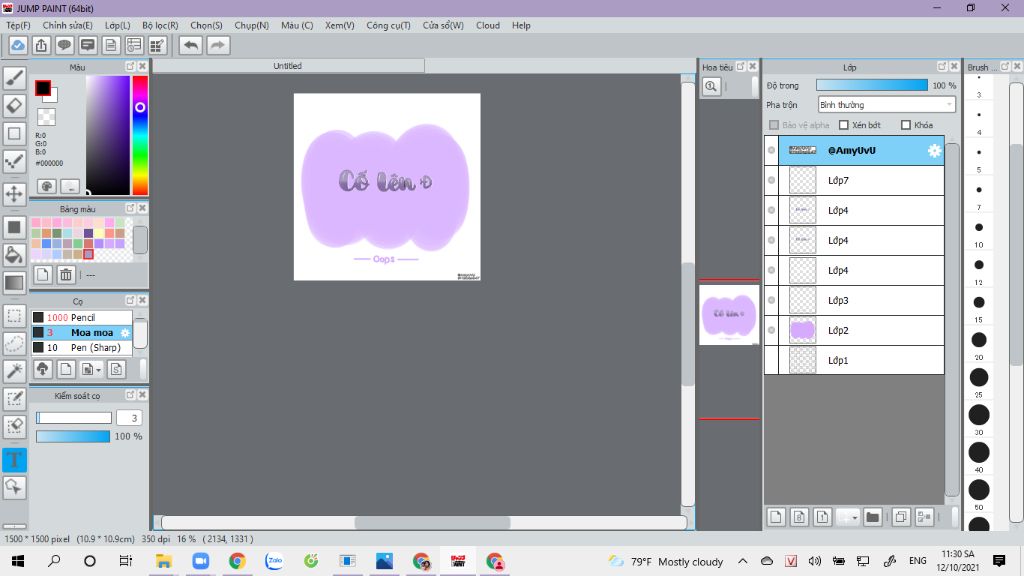Open the Bộ lọc(R) menu
Image resolution: width=1024 pixels, height=576 pixels.
tap(160, 25)
